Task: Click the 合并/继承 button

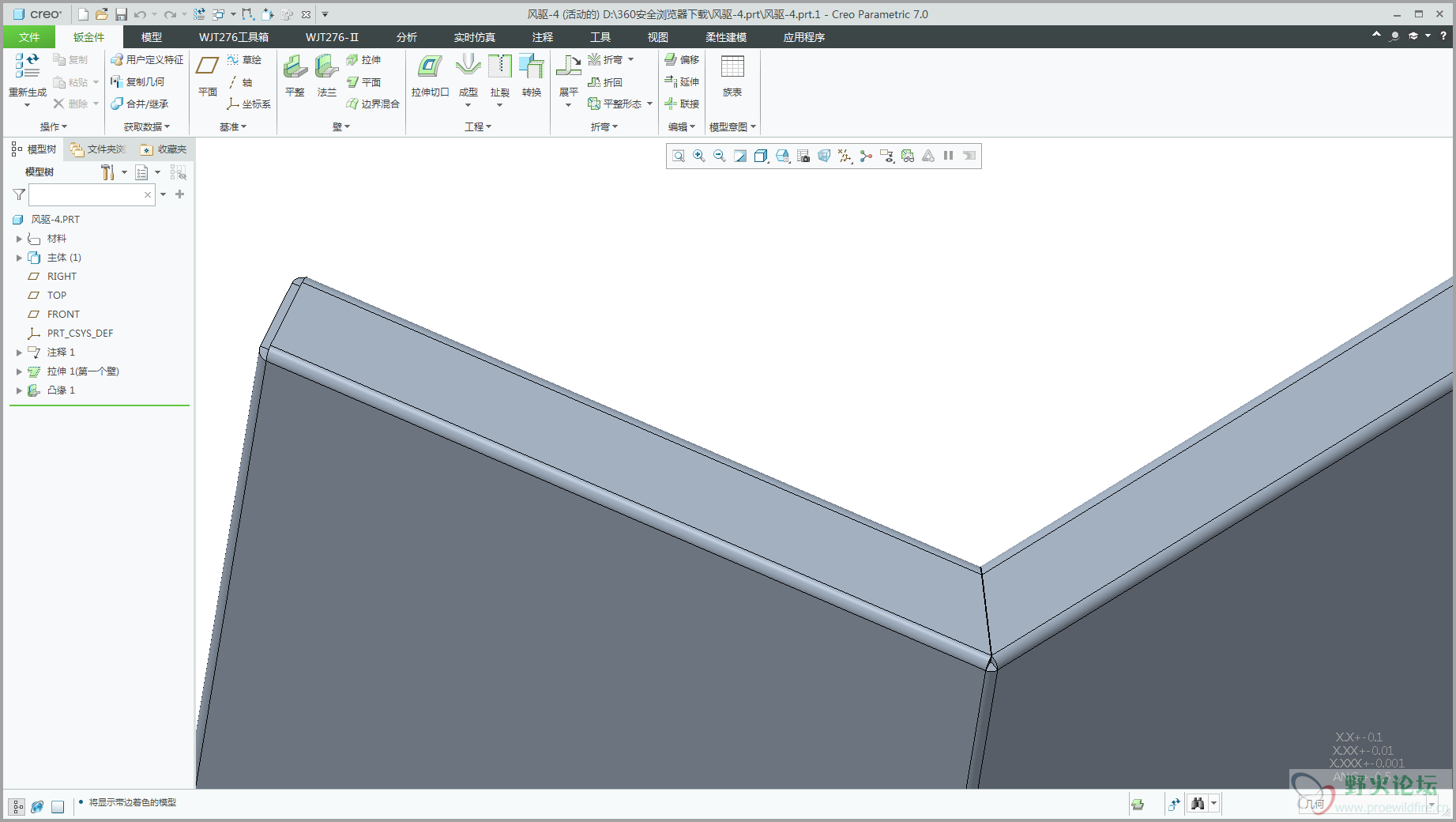Action: click(x=140, y=104)
